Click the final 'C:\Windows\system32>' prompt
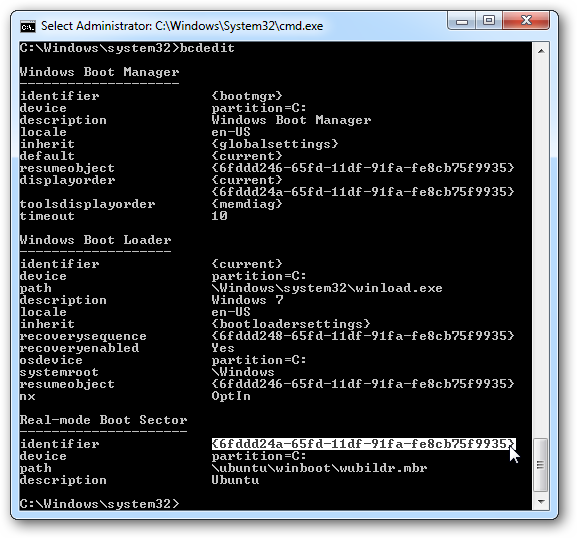The width and height of the screenshot is (577, 538). [100, 504]
